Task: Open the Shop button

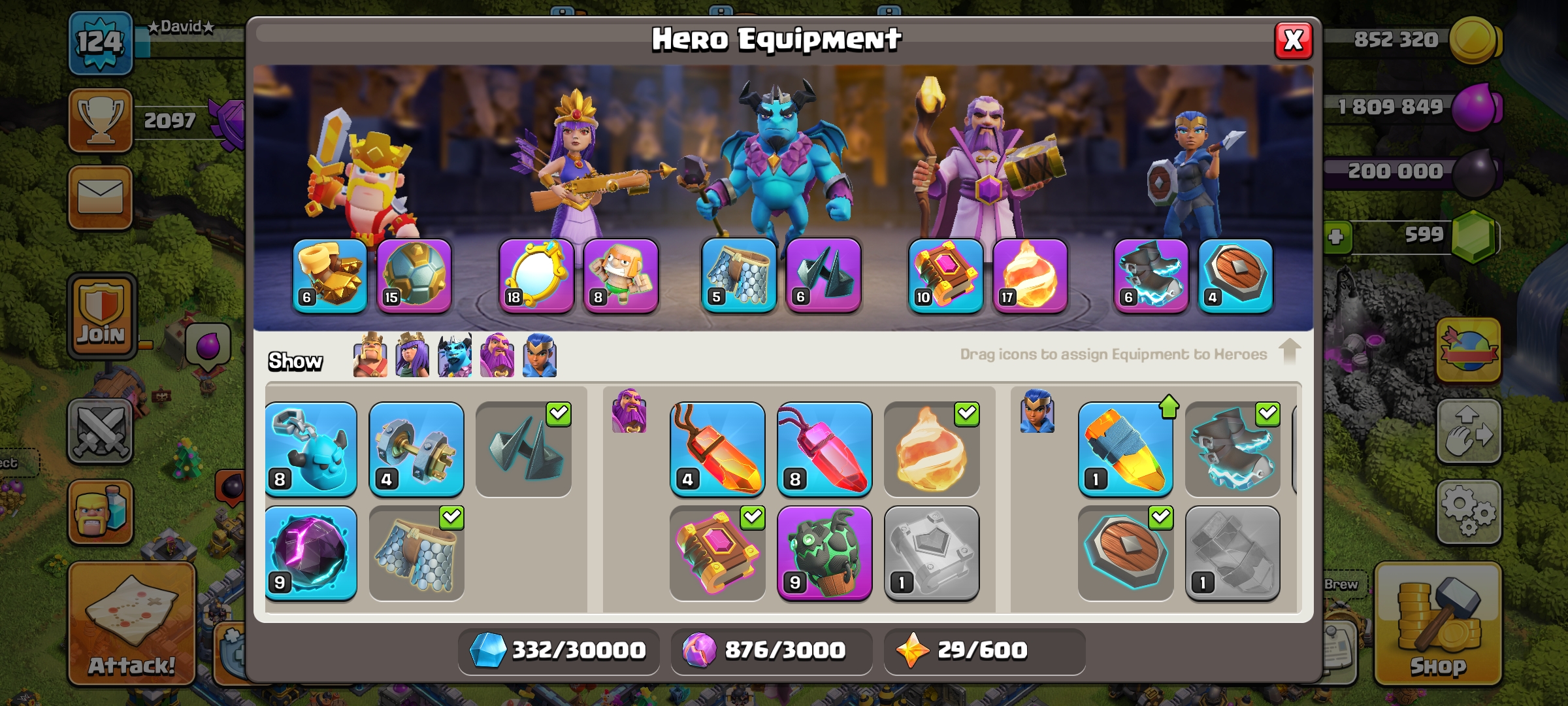Action: click(x=1438, y=623)
